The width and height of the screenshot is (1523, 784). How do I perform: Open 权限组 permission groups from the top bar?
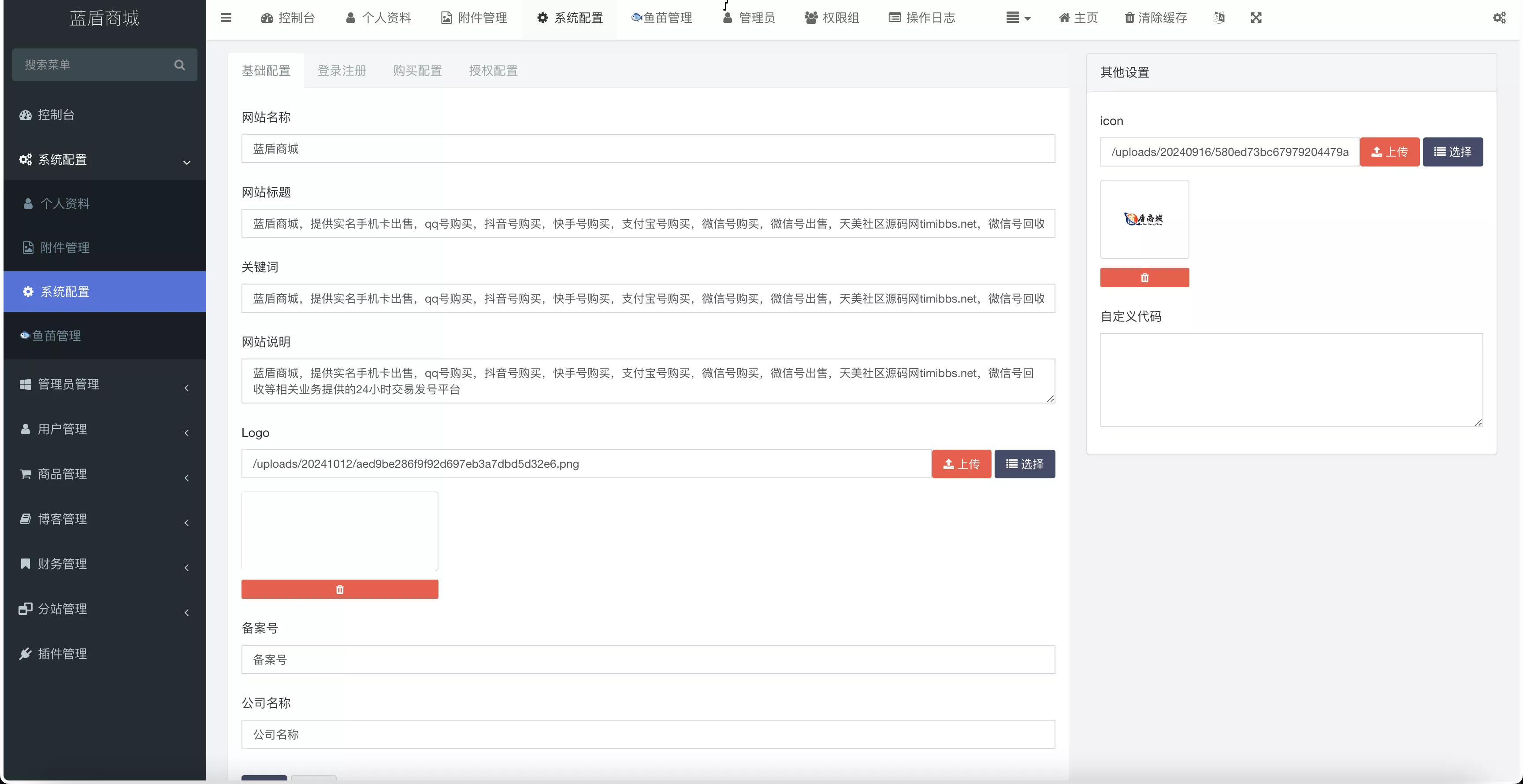tap(831, 18)
